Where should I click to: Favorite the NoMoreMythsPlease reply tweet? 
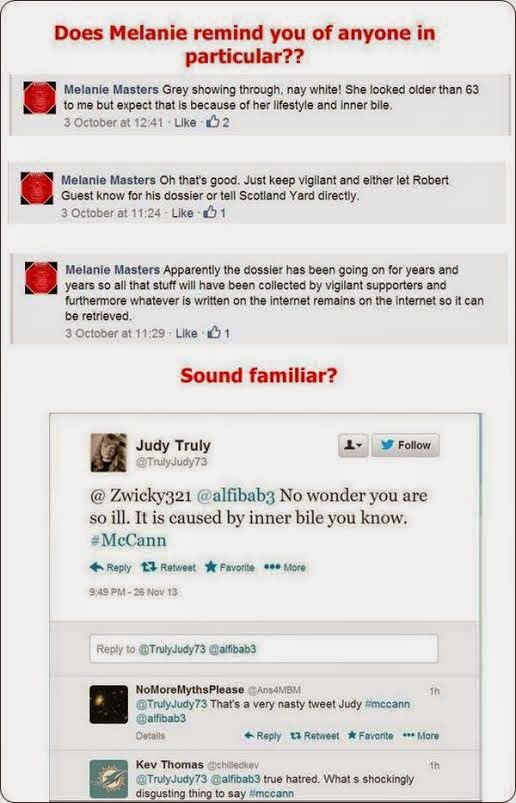(371, 735)
